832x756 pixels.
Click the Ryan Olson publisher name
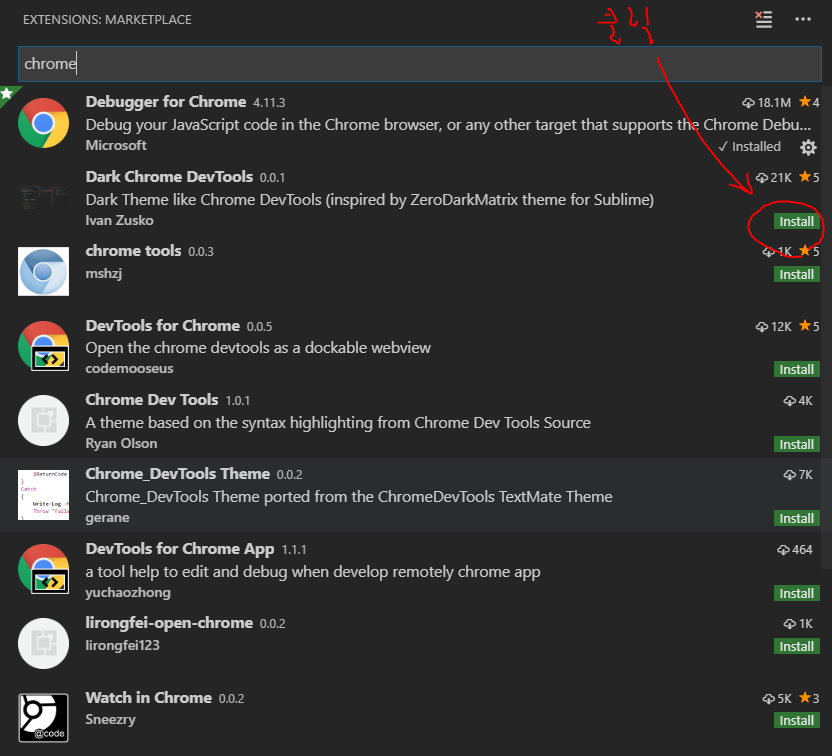tap(121, 443)
